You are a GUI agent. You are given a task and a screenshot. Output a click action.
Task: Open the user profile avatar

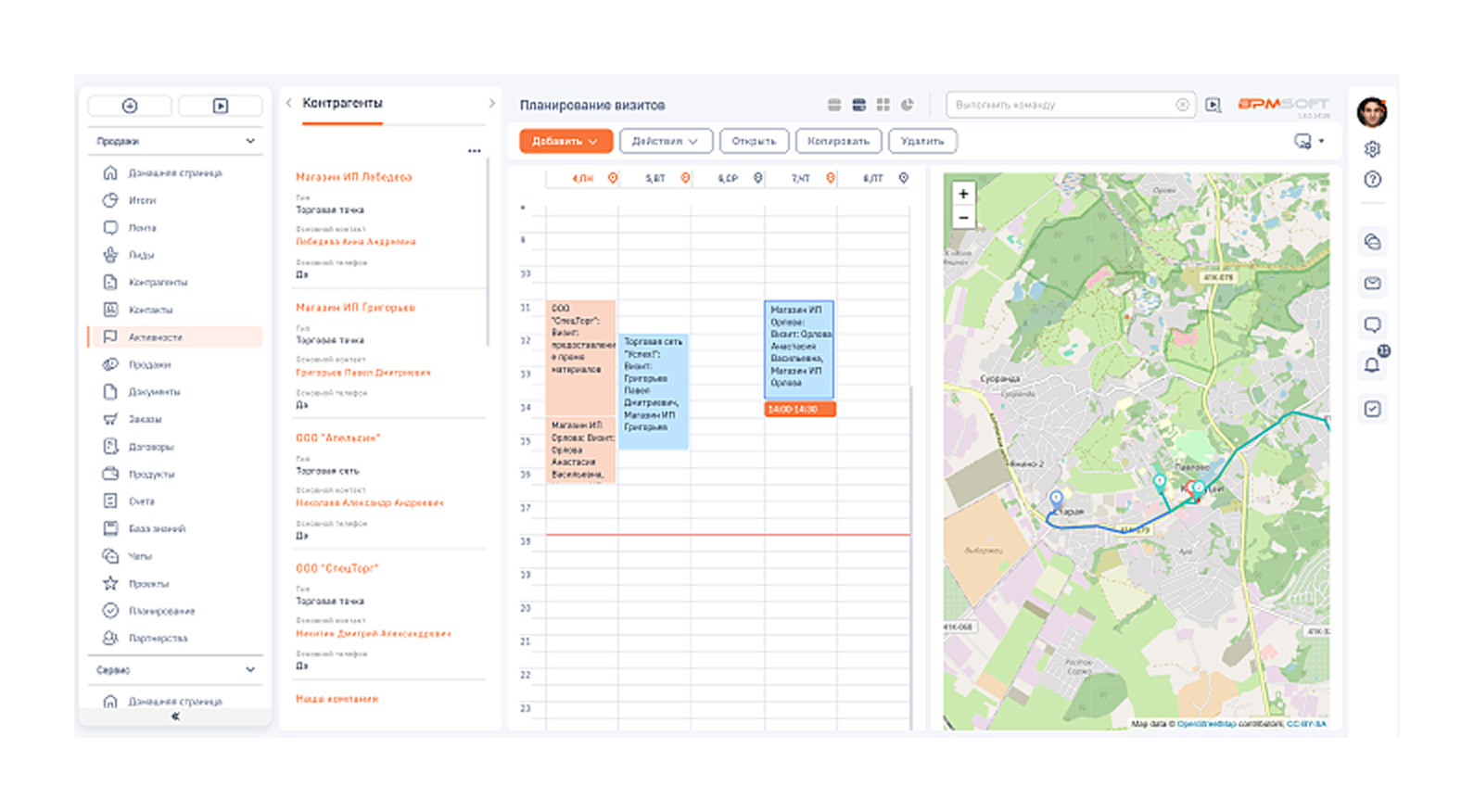pos(1372,112)
